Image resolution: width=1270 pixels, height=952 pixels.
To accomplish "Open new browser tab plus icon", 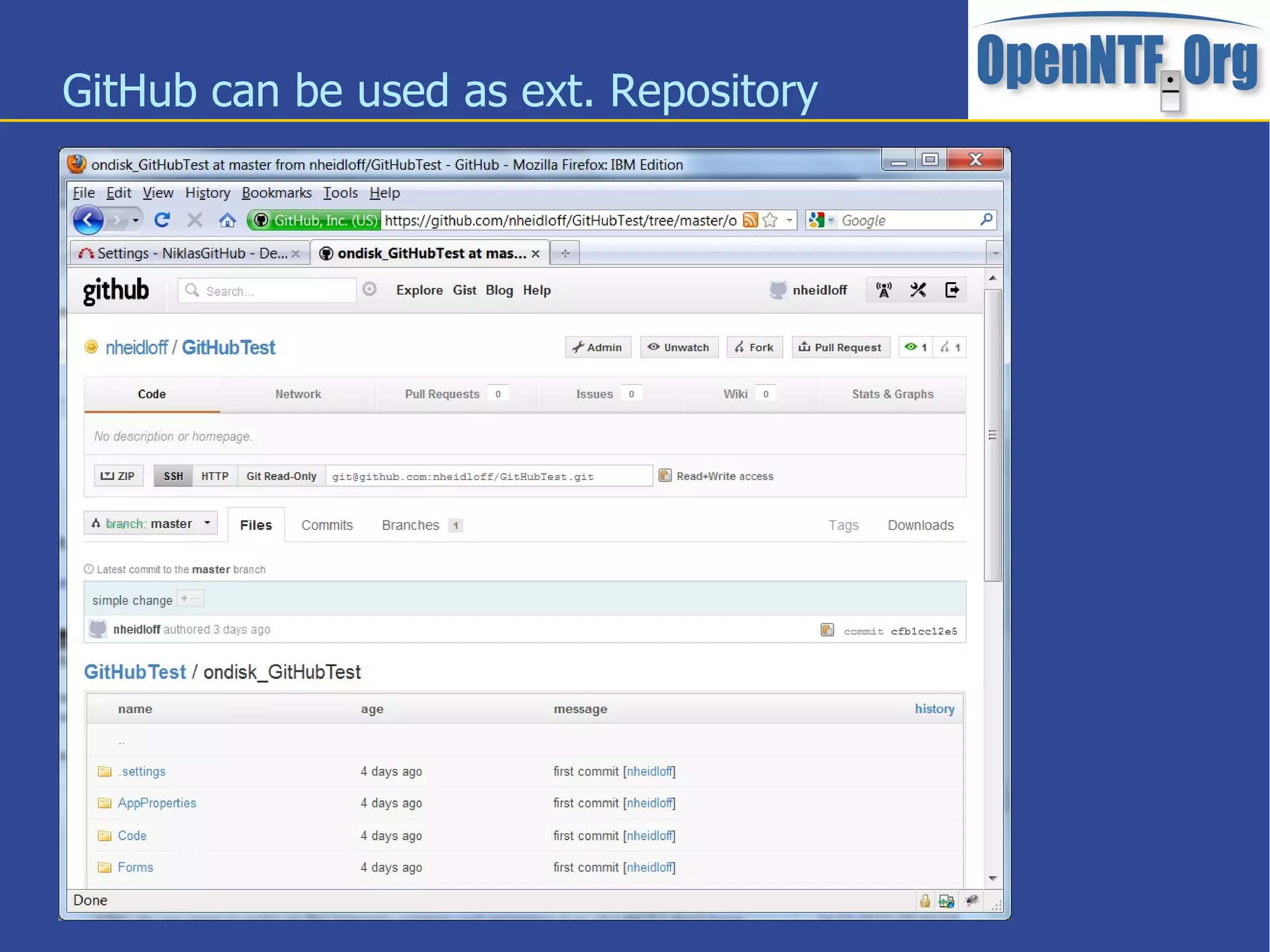I will pos(565,253).
